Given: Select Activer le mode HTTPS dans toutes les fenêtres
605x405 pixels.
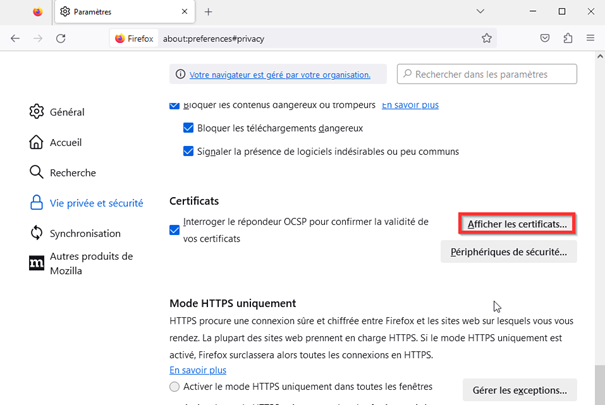Looking at the screenshot, I should (x=175, y=387).
